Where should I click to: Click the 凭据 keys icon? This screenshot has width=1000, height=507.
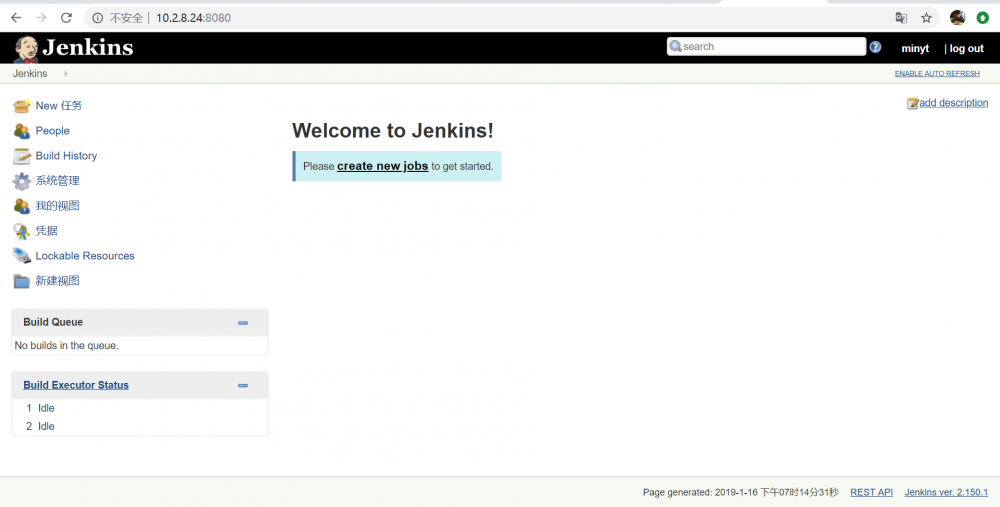point(21,231)
